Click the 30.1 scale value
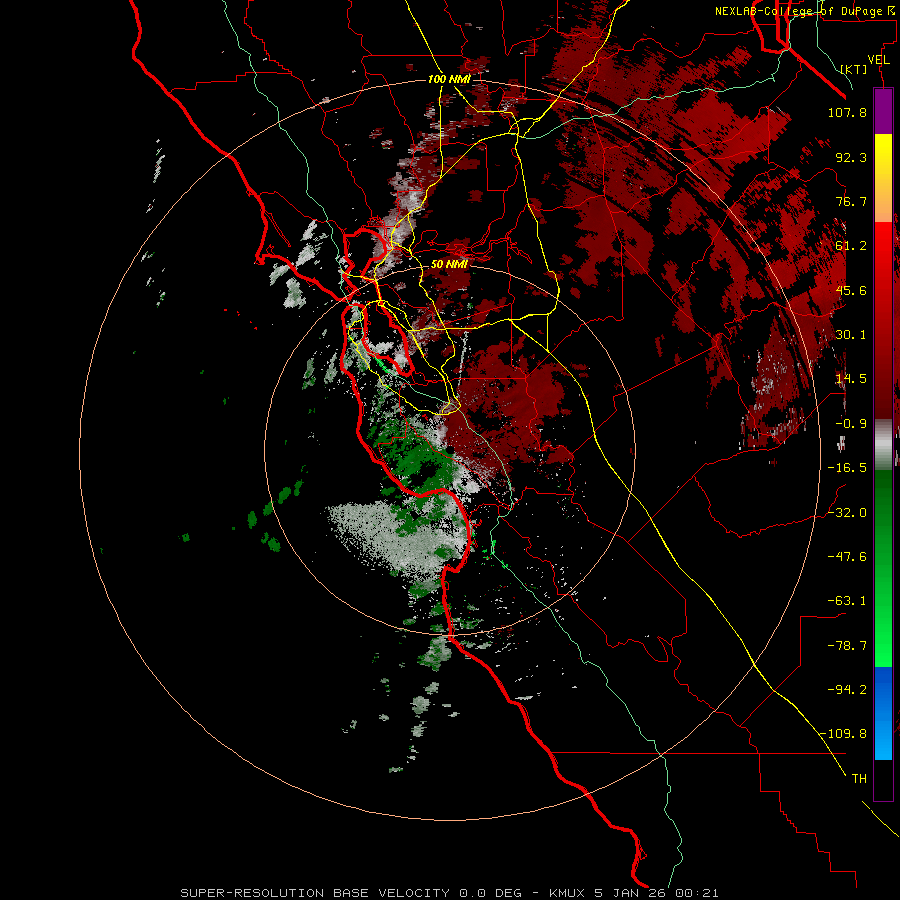 pyautogui.click(x=851, y=335)
